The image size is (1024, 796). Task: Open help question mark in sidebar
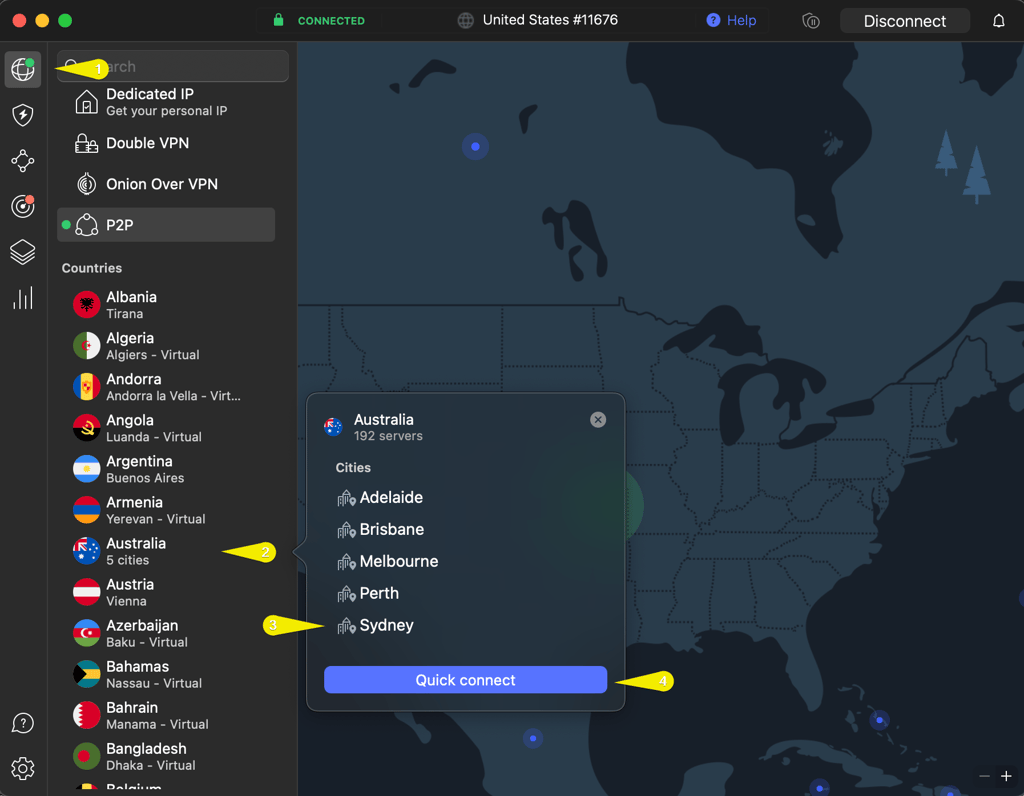click(x=23, y=723)
